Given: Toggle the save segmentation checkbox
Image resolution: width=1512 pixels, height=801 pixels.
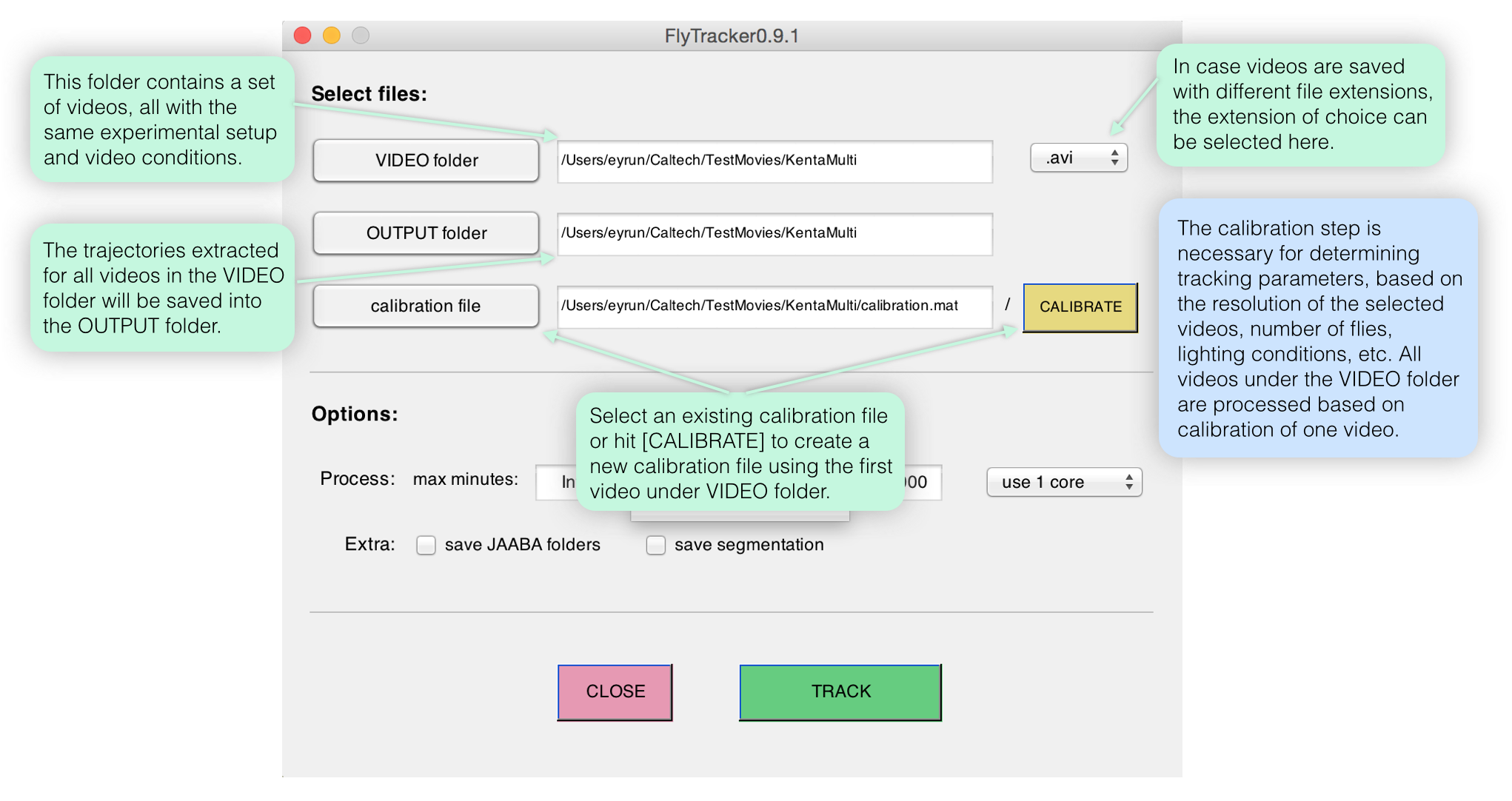Looking at the screenshot, I should click(655, 545).
